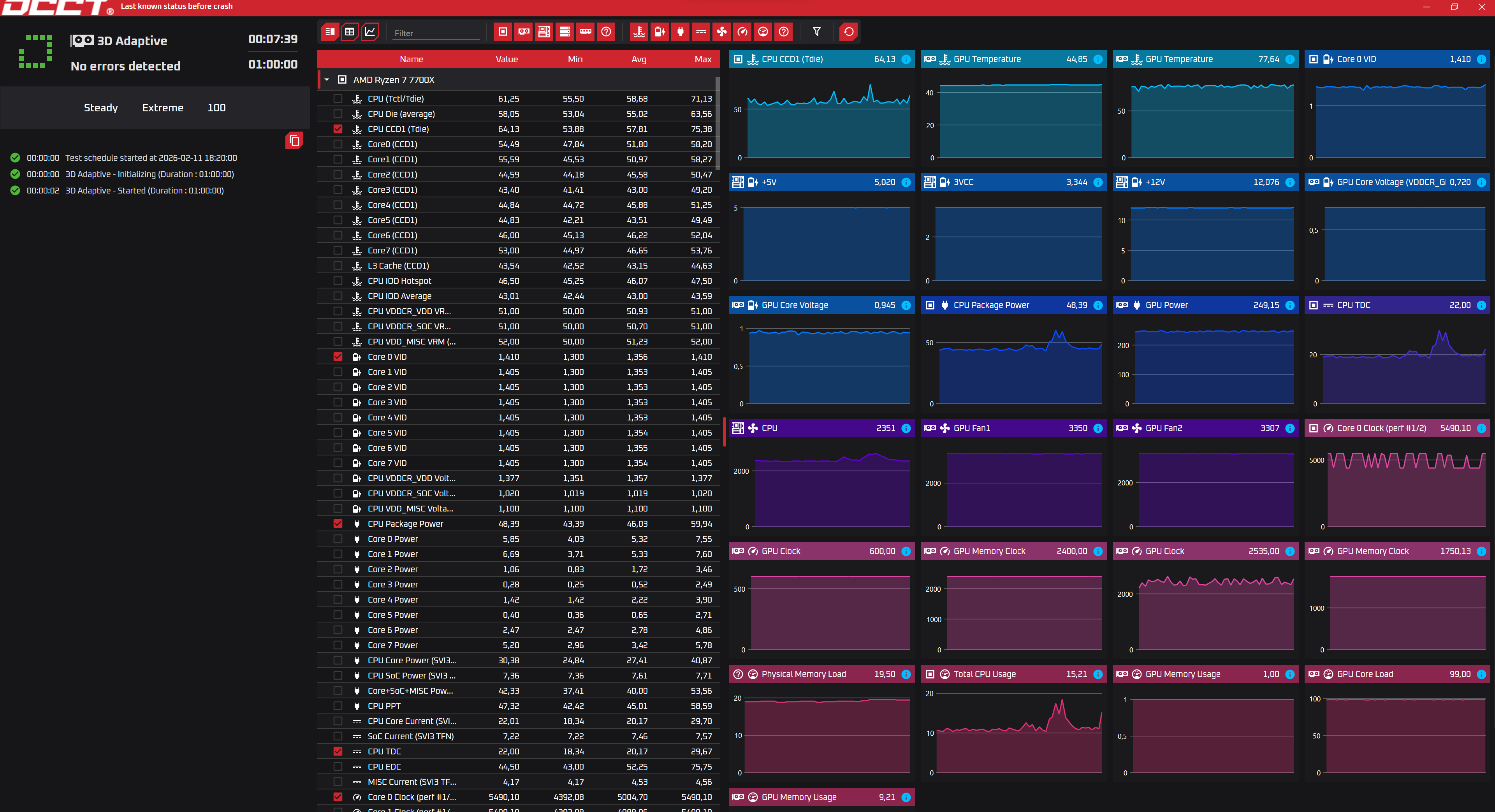Switch to the graphs-only view
1495x812 pixels.
[x=370, y=32]
